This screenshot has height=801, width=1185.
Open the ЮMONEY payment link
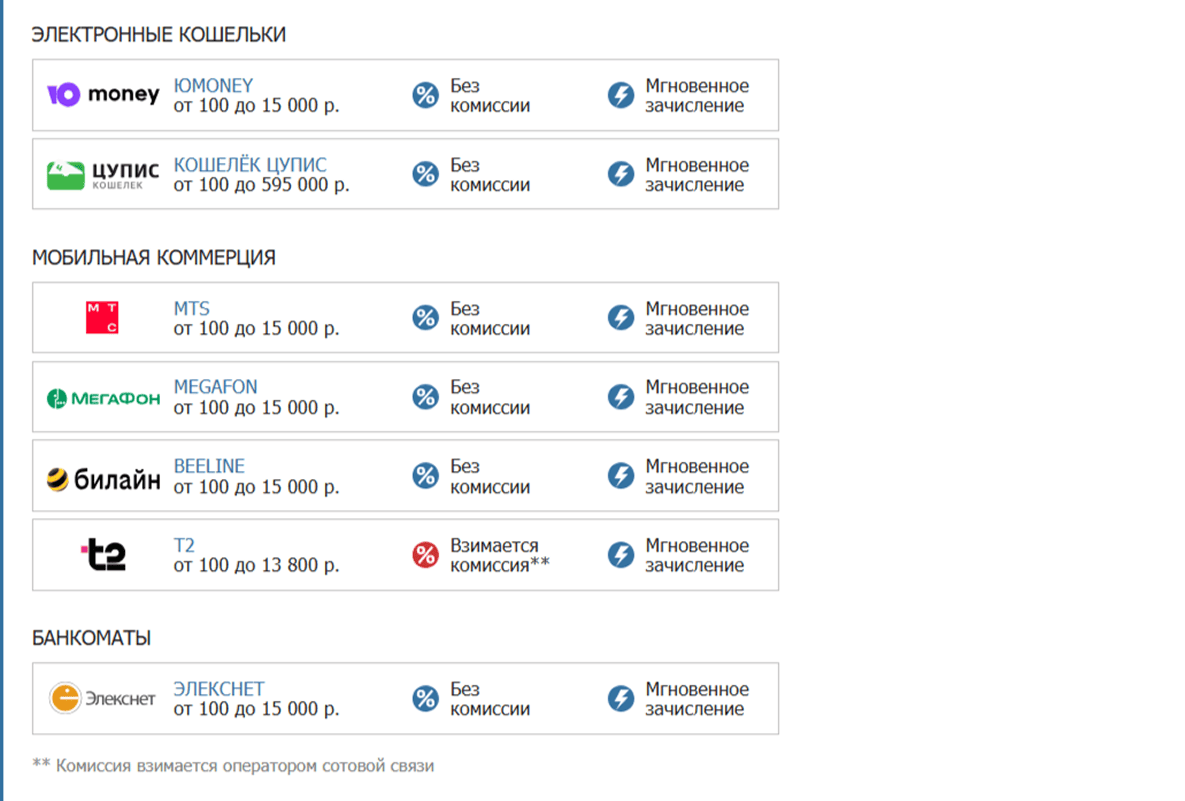coord(213,85)
